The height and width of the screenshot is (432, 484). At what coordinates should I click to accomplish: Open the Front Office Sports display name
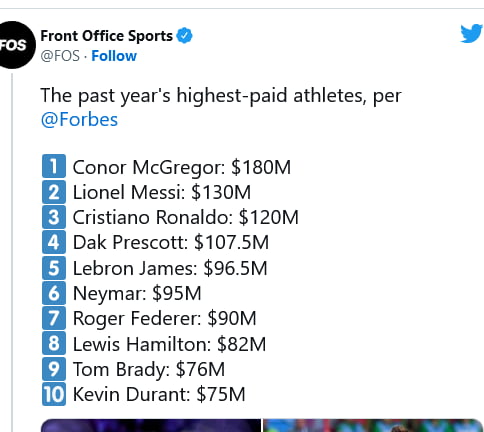[107, 36]
